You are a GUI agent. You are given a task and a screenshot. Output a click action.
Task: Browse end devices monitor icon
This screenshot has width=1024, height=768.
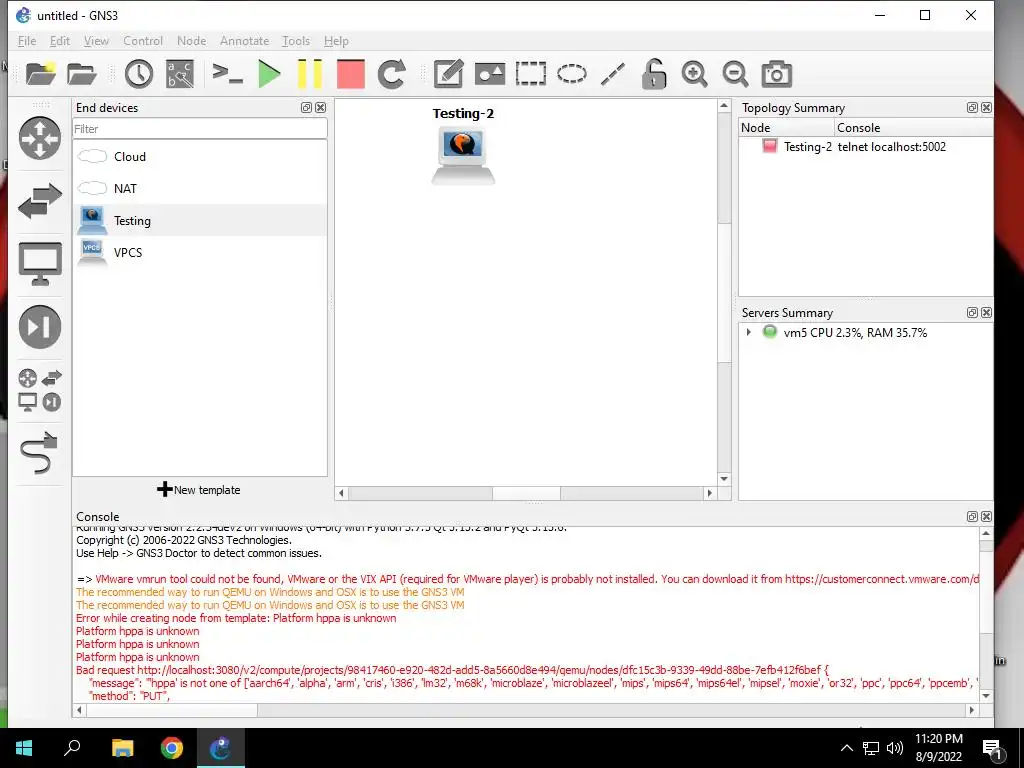pyautogui.click(x=40, y=264)
